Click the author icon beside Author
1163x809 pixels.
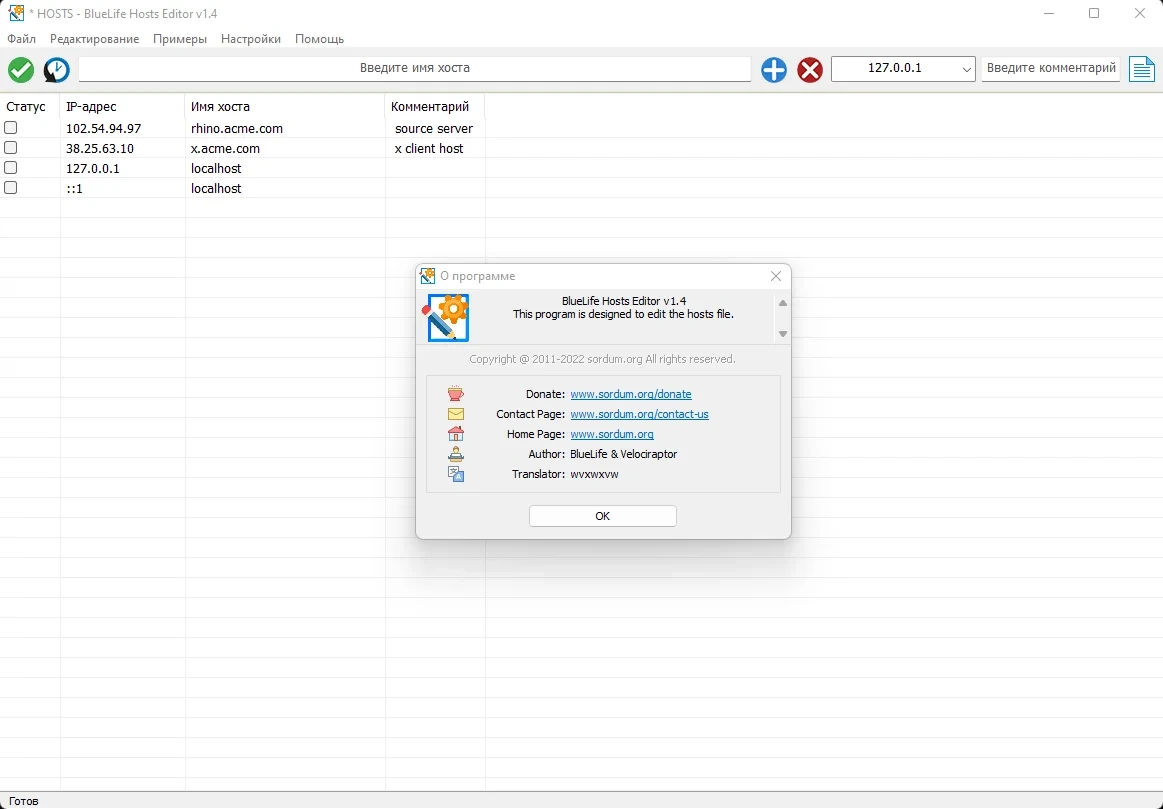(455, 454)
